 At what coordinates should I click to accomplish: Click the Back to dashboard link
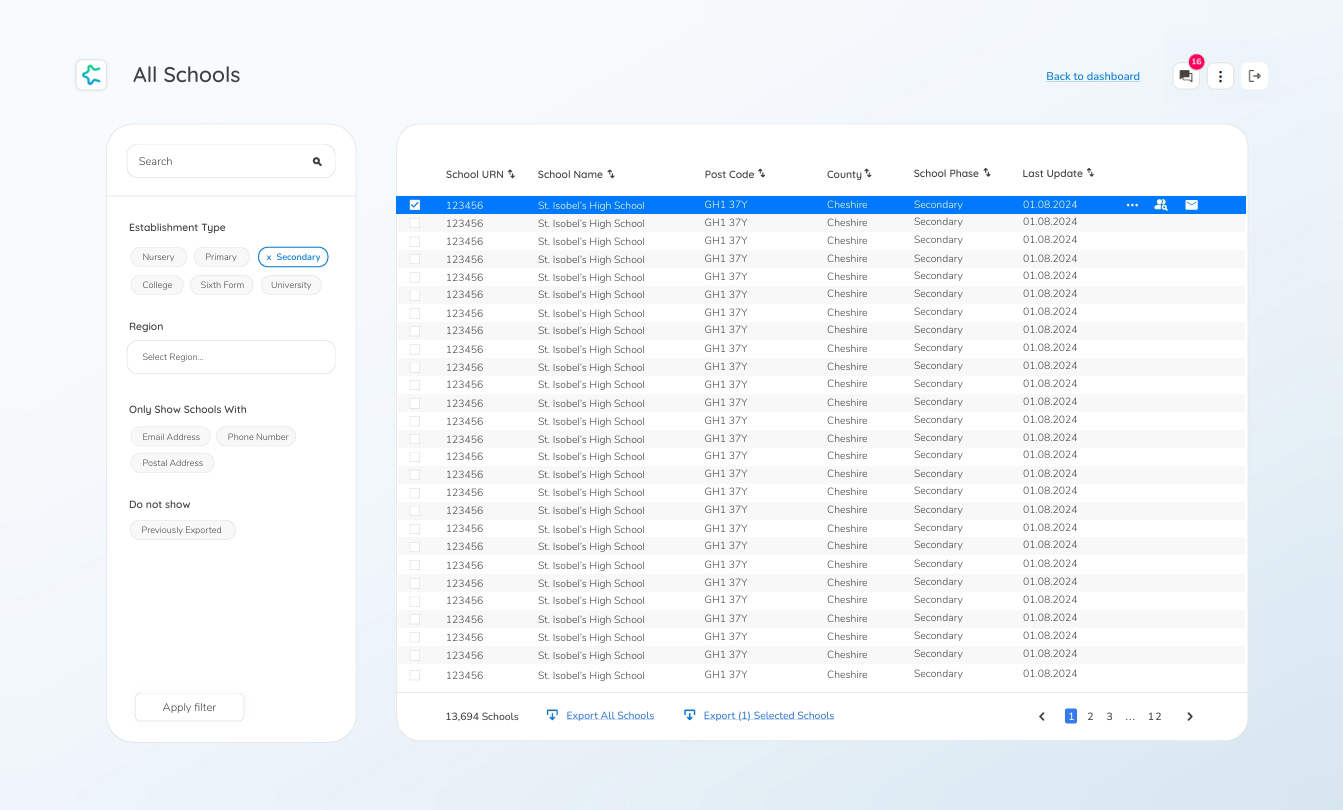1092,76
